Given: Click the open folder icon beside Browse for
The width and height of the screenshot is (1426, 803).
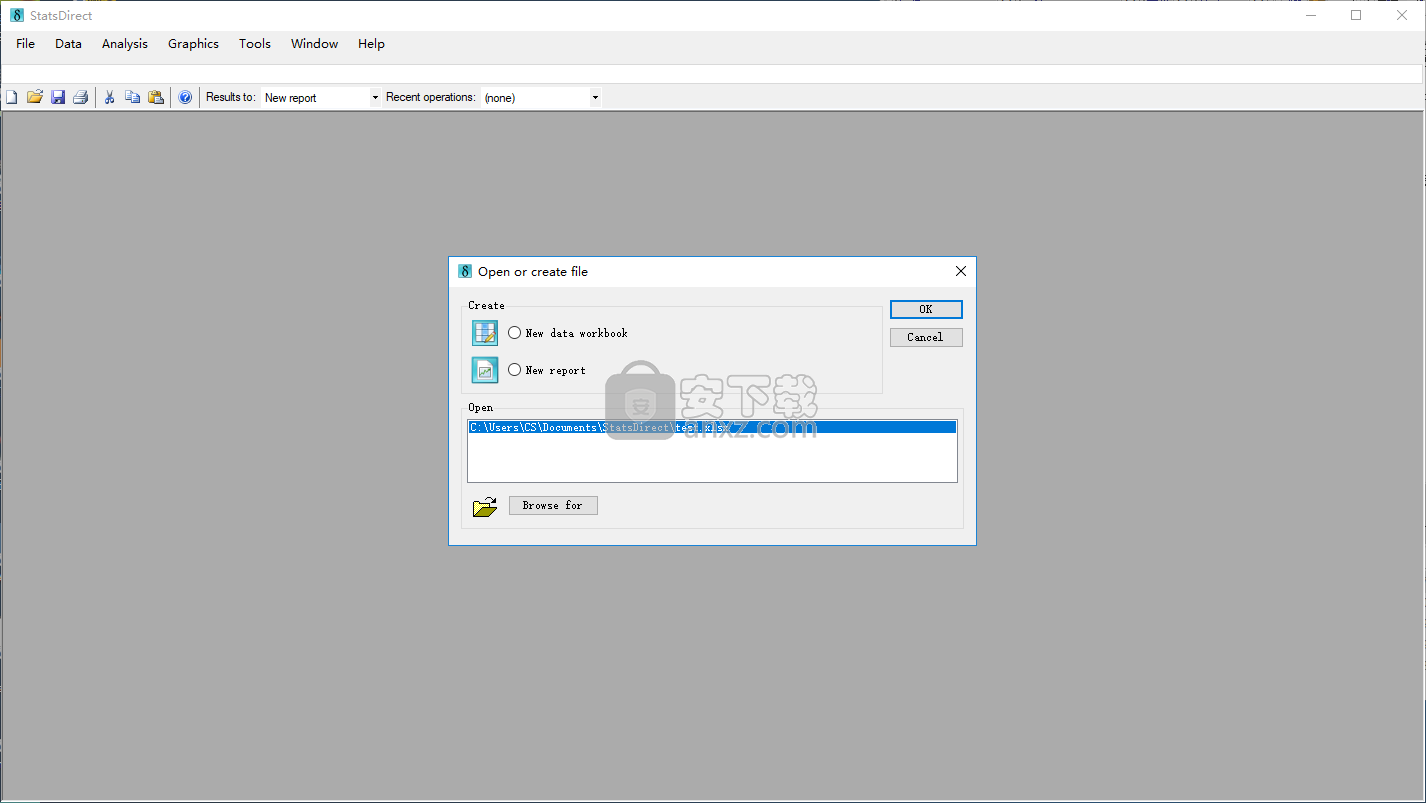Looking at the screenshot, I should 485,507.
